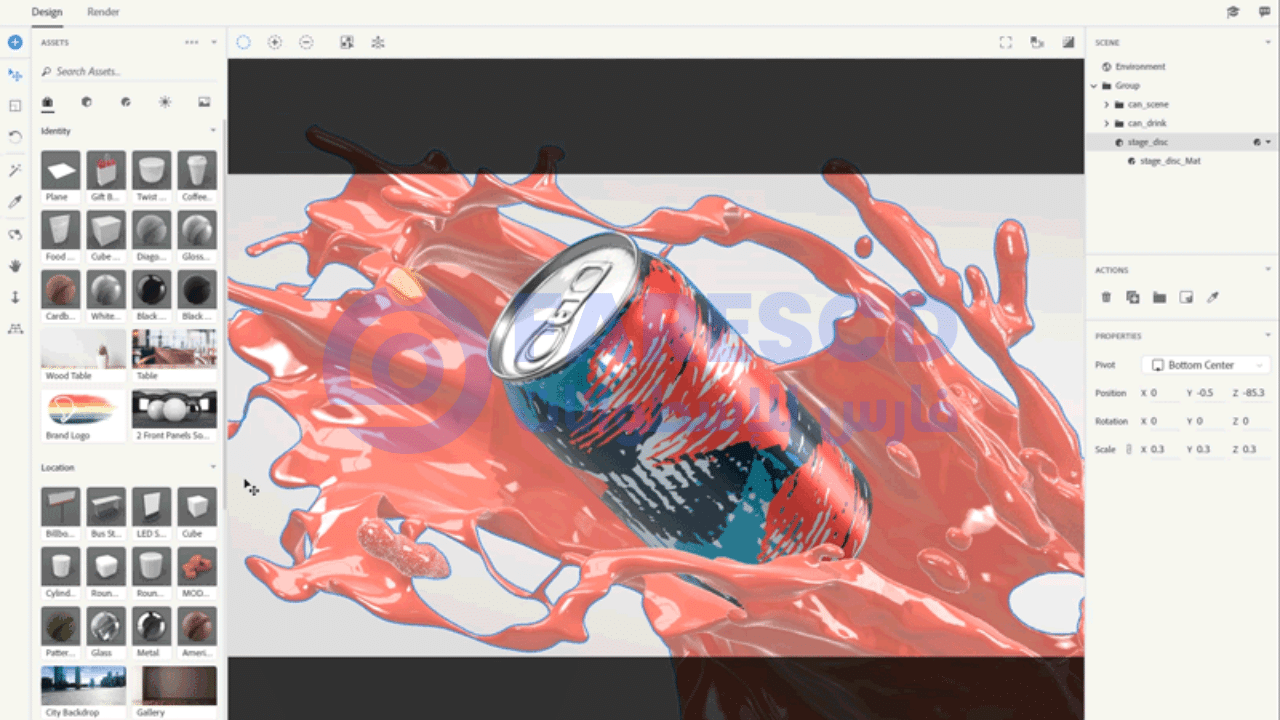Collapse the Location asset section
The height and width of the screenshot is (720, 1280).
click(213, 467)
